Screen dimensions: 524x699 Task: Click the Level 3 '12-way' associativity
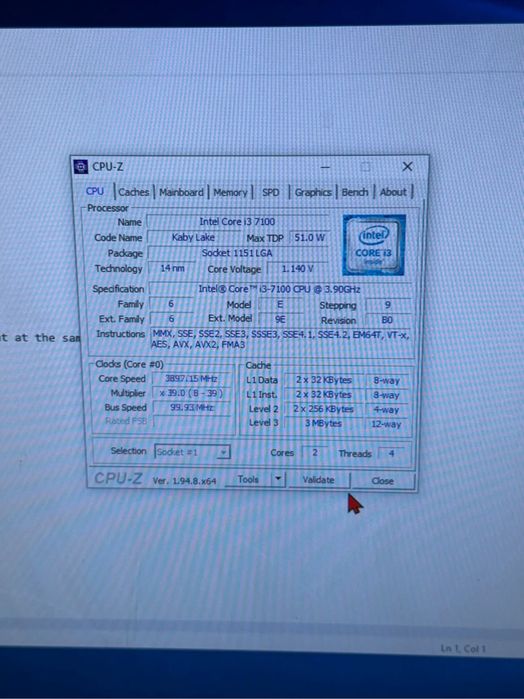[386, 424]
